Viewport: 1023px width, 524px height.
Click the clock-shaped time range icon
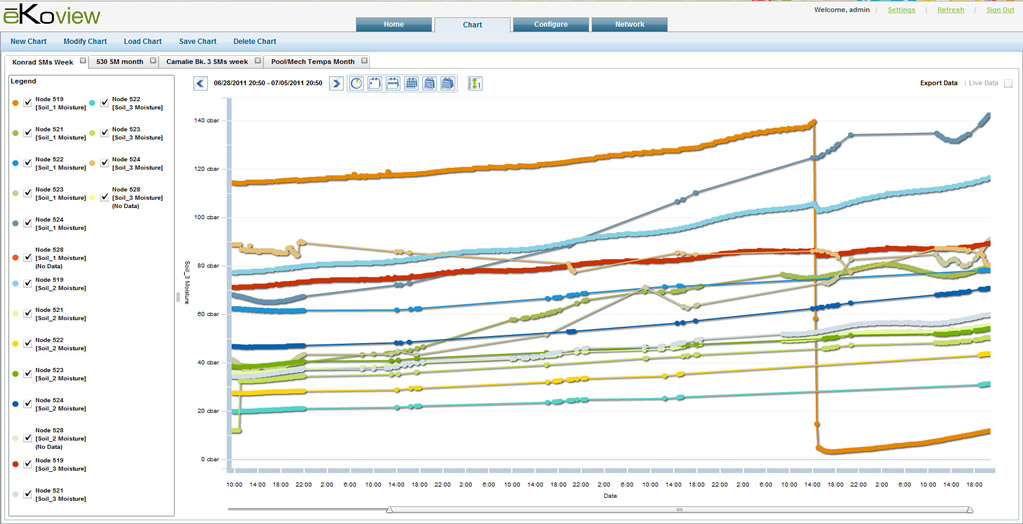[x=356, y=84]
